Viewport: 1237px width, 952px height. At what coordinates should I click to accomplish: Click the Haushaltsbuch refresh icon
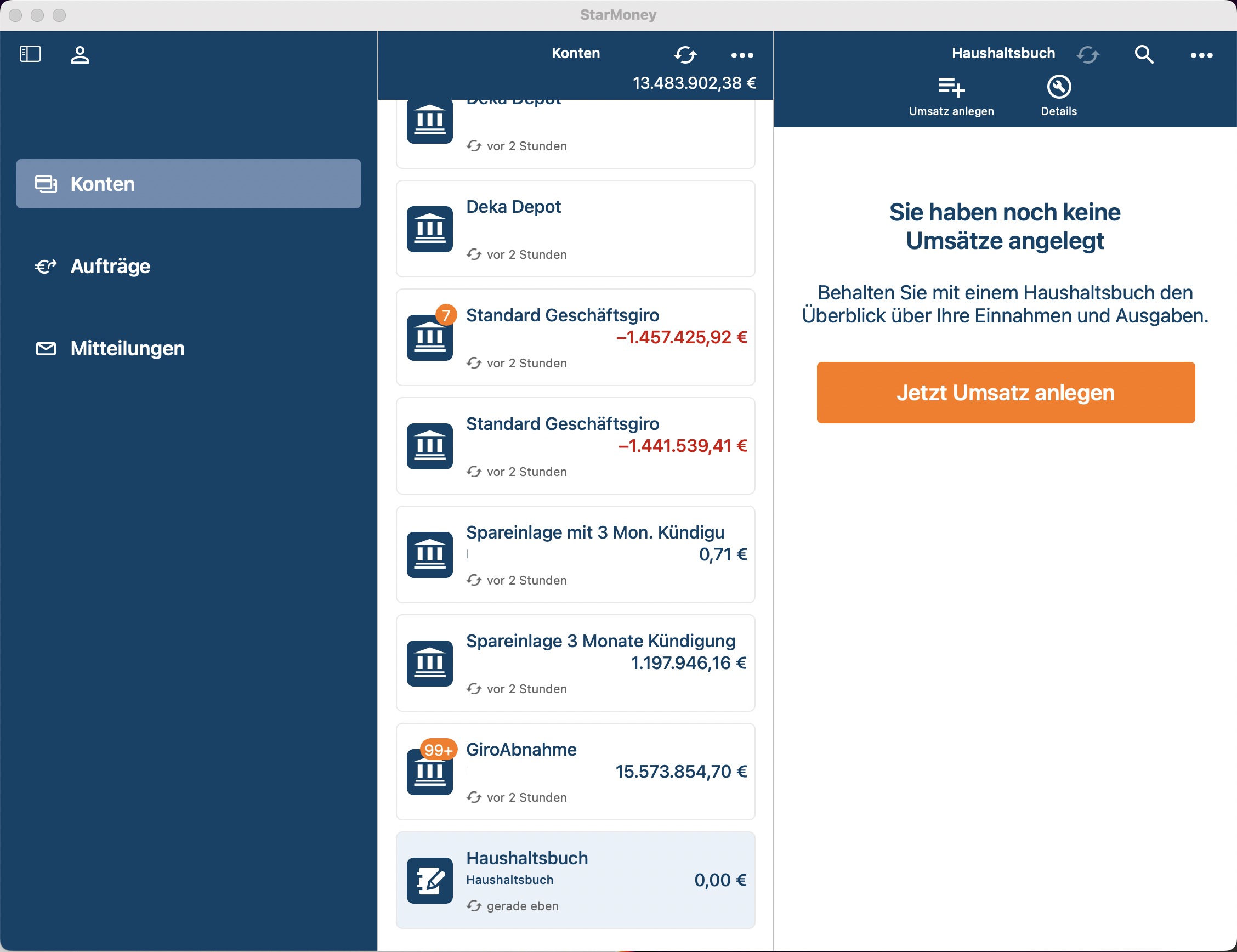1087,55
